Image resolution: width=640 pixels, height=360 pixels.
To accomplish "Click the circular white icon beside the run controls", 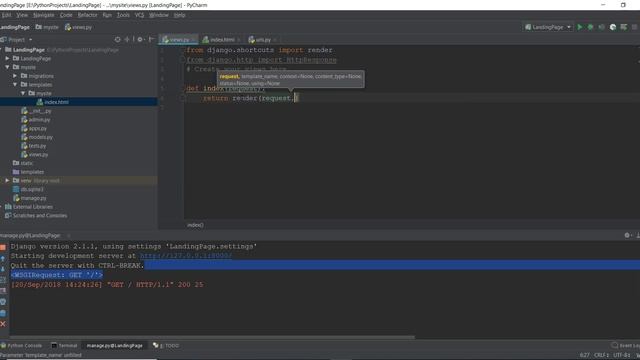I will (613, 27).
